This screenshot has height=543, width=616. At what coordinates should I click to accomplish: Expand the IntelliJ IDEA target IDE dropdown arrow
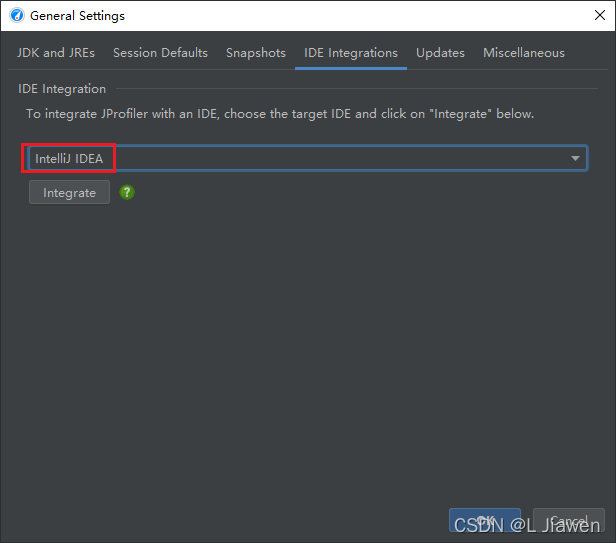(x=575, y=158)
